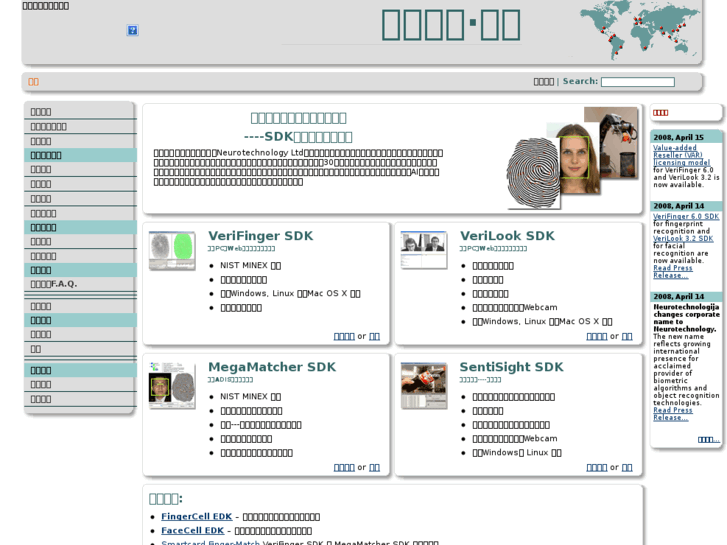Click Webcam bullet in the VeriLook SDK card
Screen dimensions: 727x545
tap(515, 308)
